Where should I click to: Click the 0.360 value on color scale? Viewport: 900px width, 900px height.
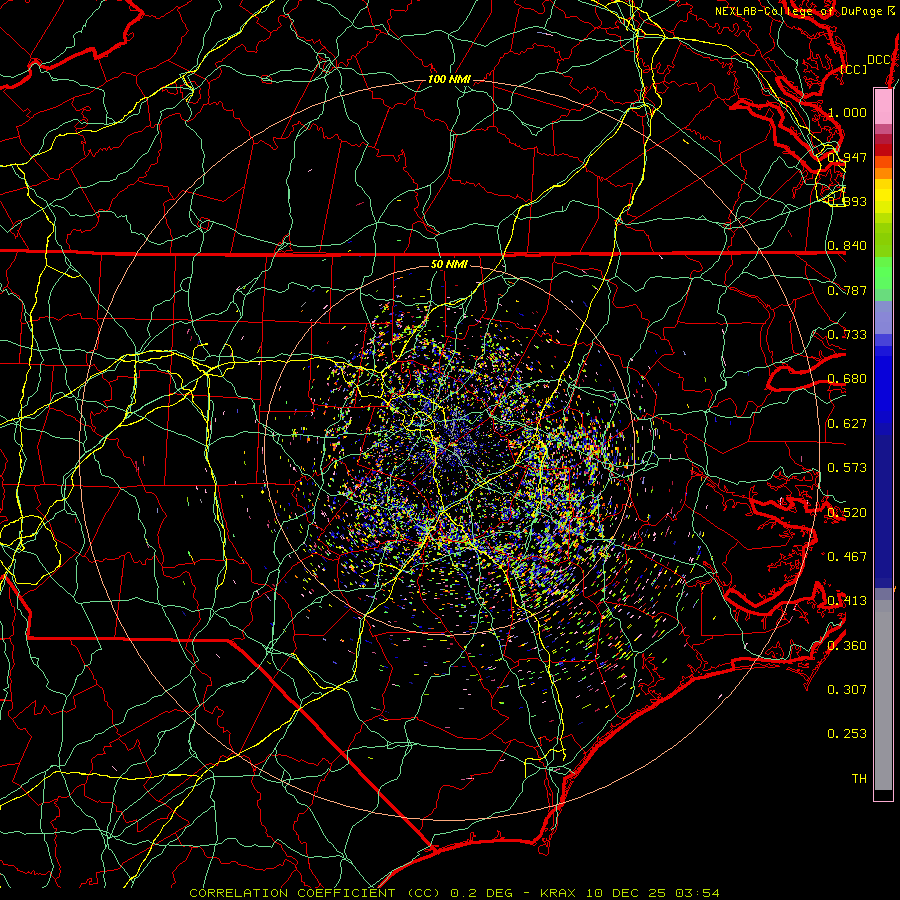click(x=847, y=645)
